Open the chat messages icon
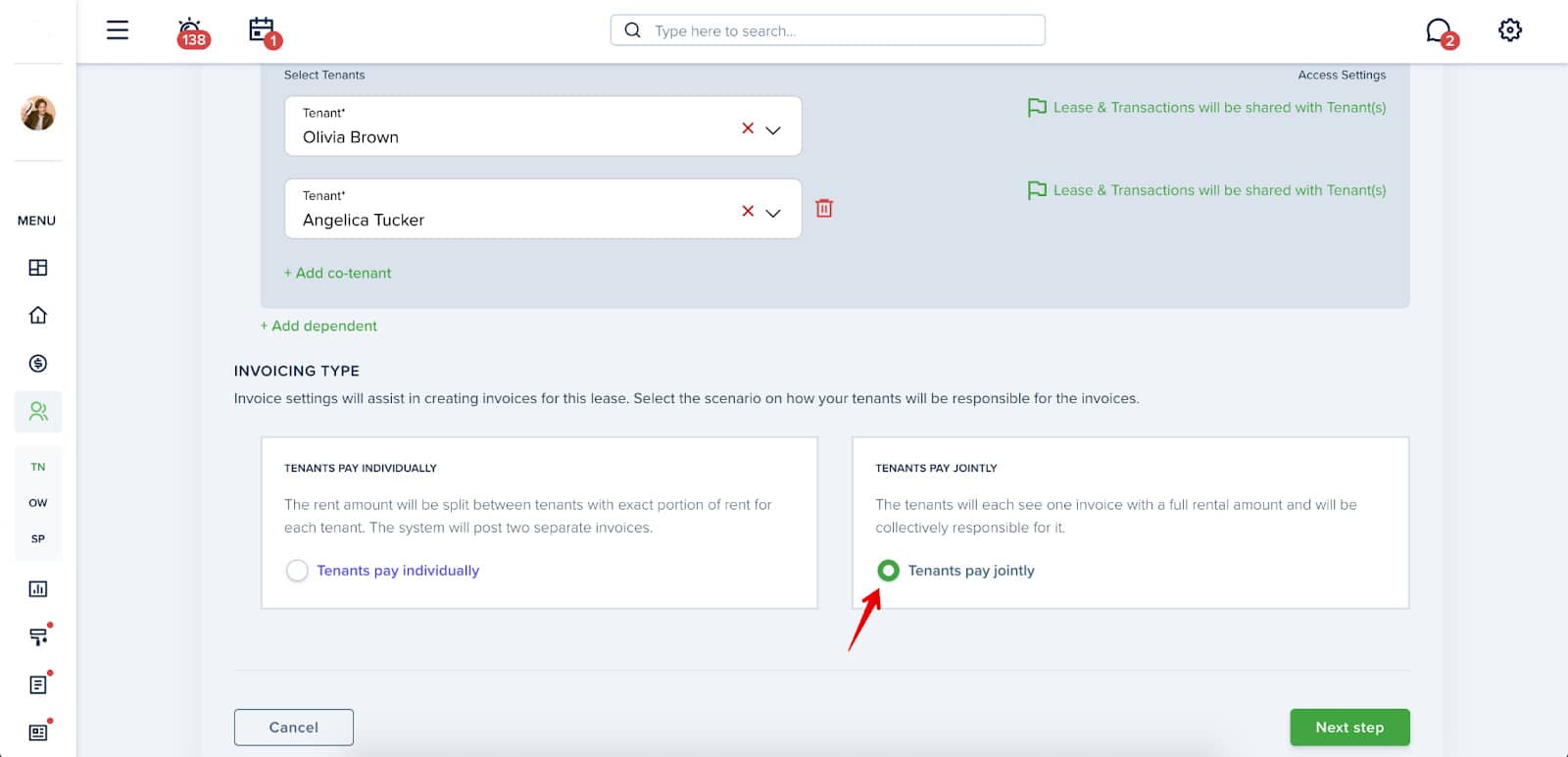1568x757 pixels. point(1441,32)
